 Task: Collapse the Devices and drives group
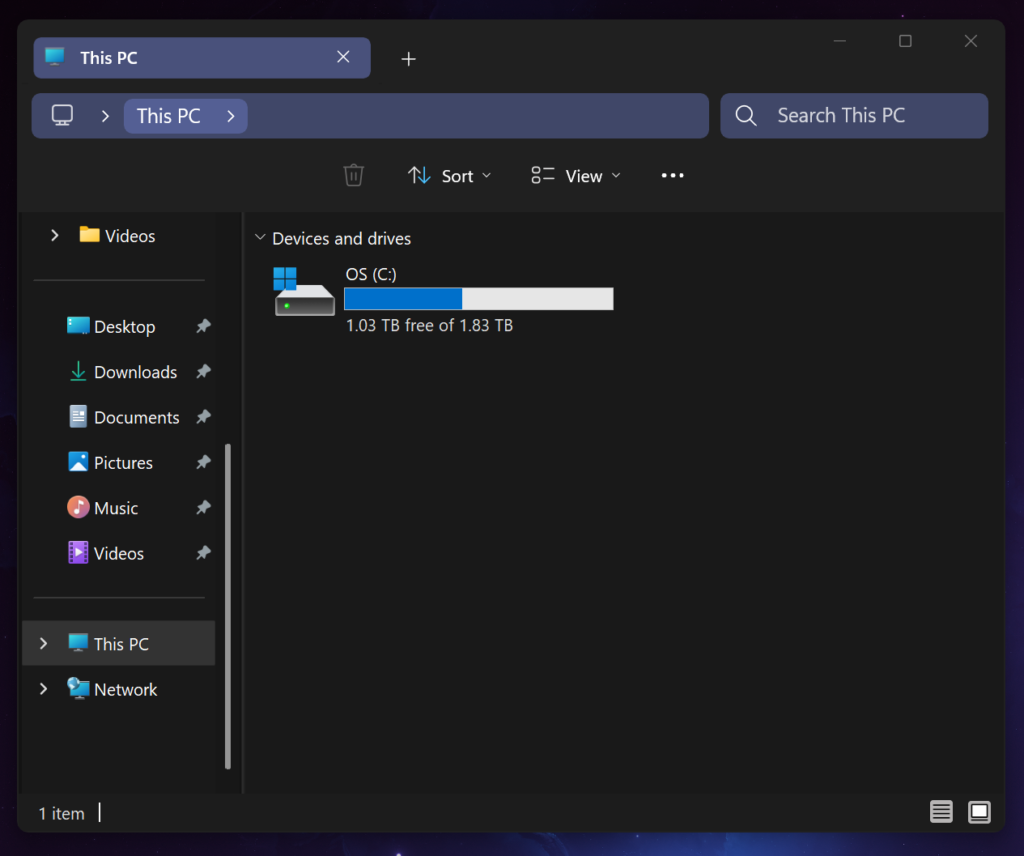coord(260,237)
